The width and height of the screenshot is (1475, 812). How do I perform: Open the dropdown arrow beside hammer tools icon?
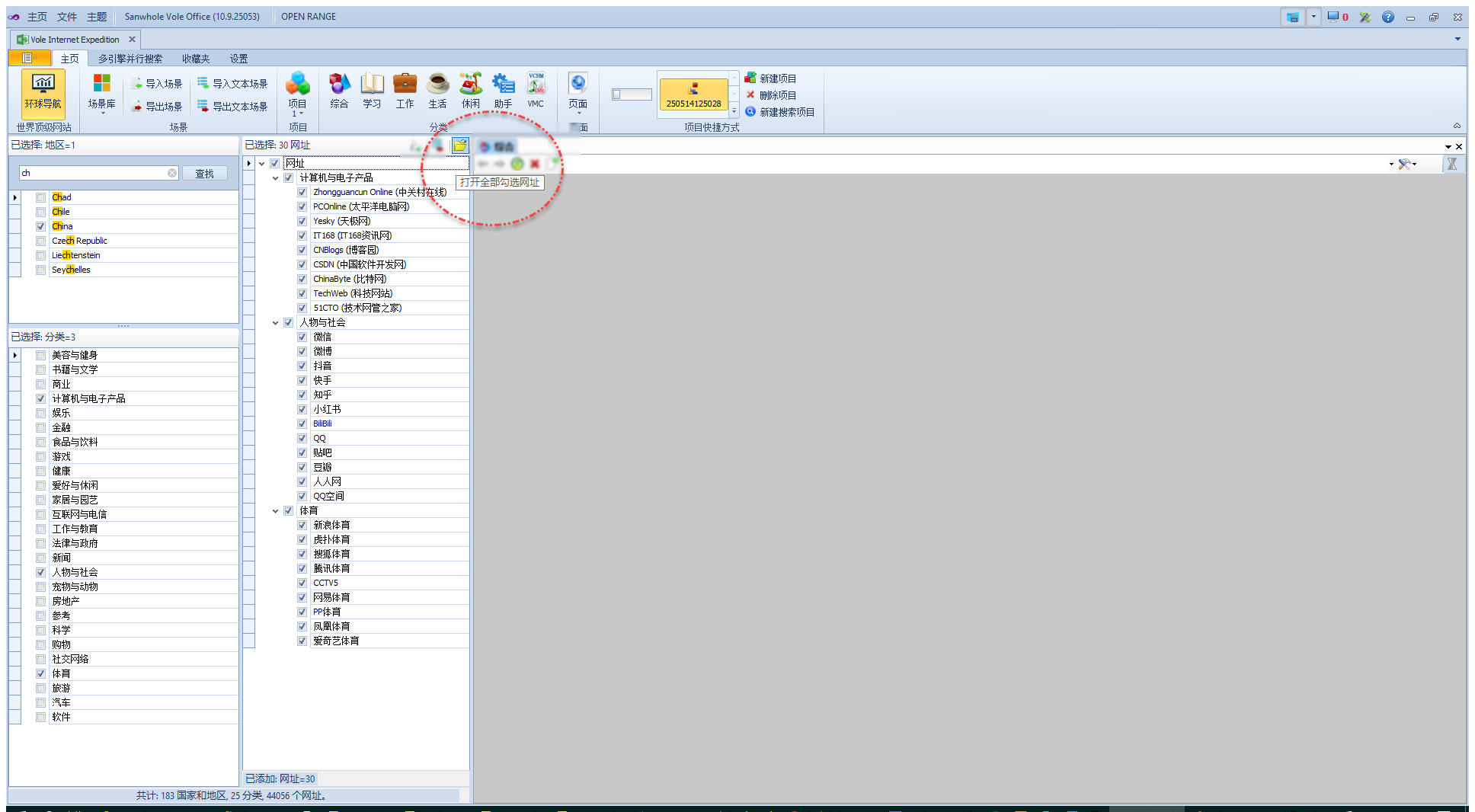pos(1414,164)
